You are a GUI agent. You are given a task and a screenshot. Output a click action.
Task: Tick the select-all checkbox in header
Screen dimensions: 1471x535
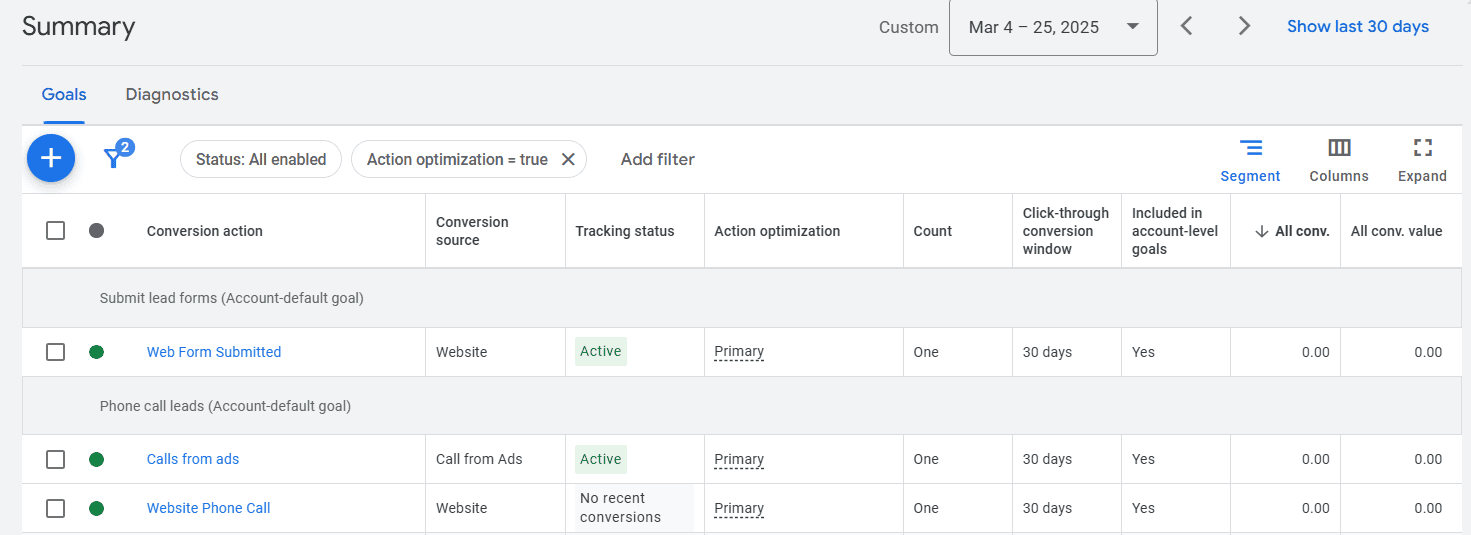56,231
